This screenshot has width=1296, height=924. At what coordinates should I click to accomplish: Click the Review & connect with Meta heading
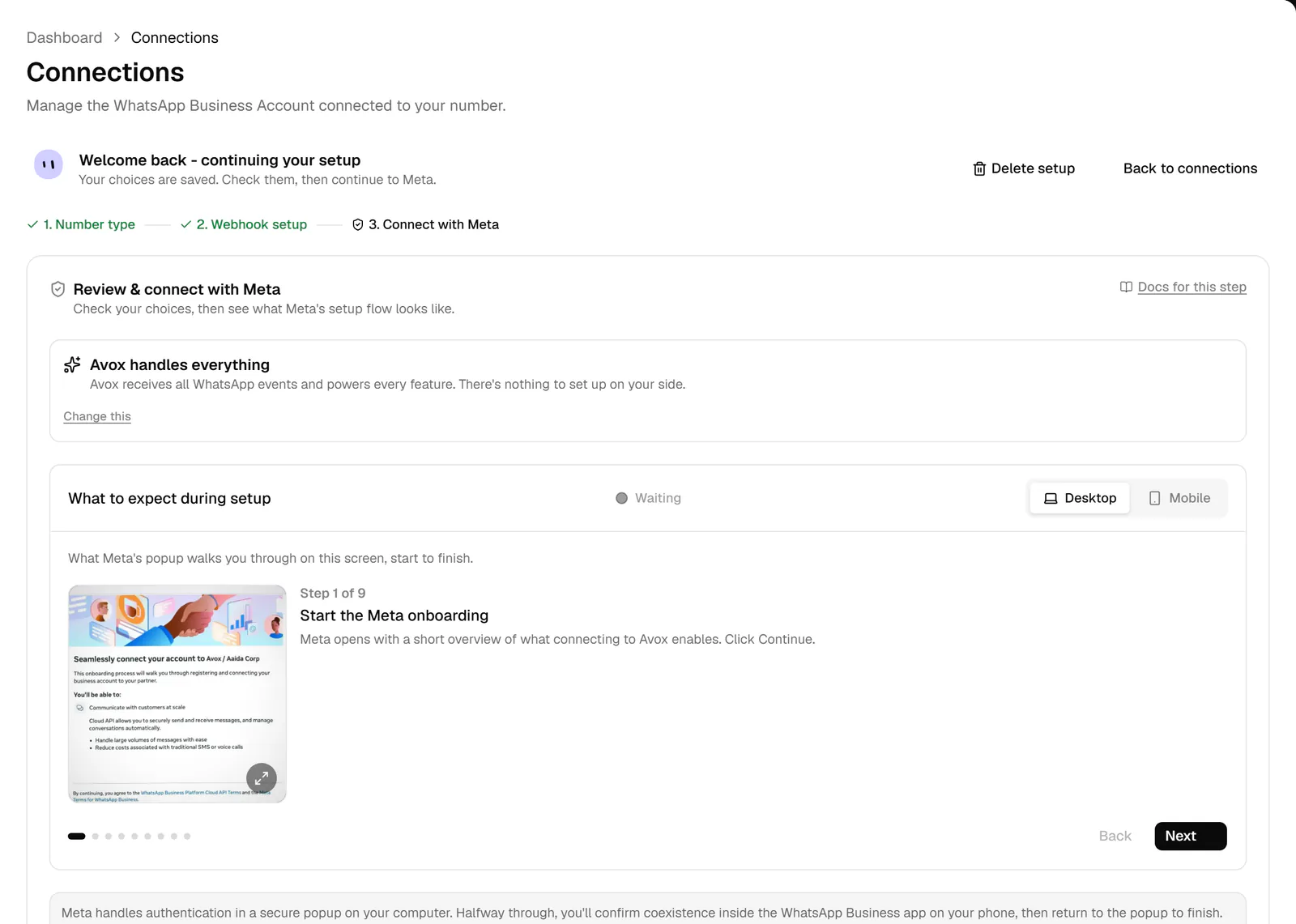[x=177, y=289]
